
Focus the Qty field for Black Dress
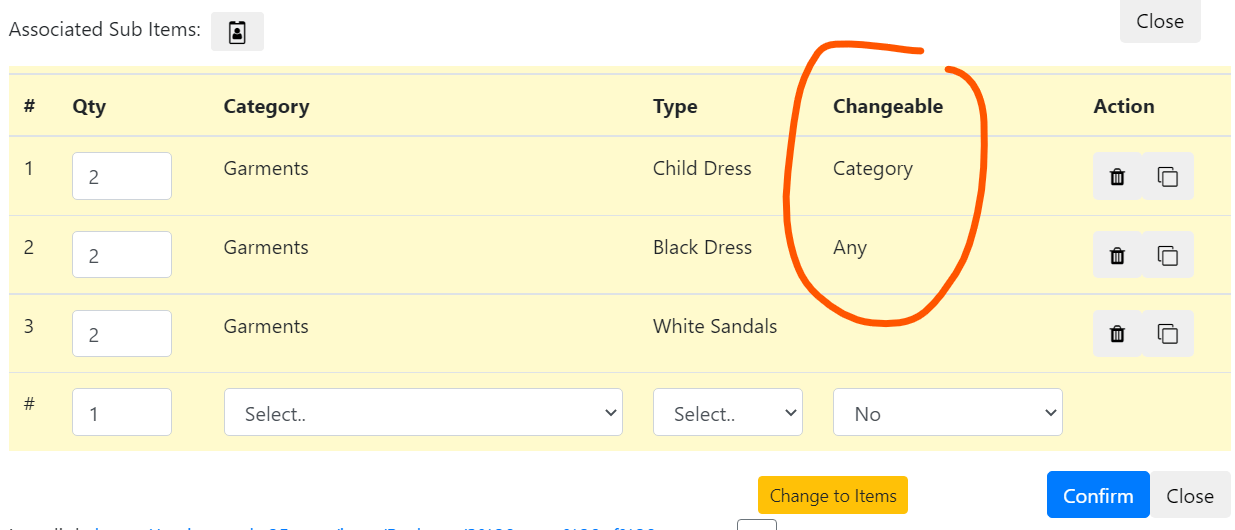(x=122, y=255)
